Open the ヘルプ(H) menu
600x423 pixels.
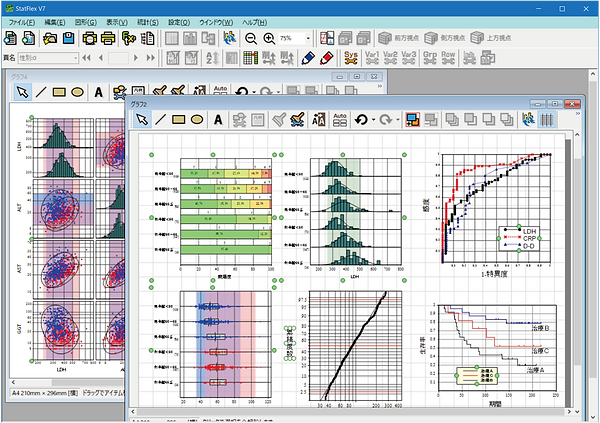point(254,23)
